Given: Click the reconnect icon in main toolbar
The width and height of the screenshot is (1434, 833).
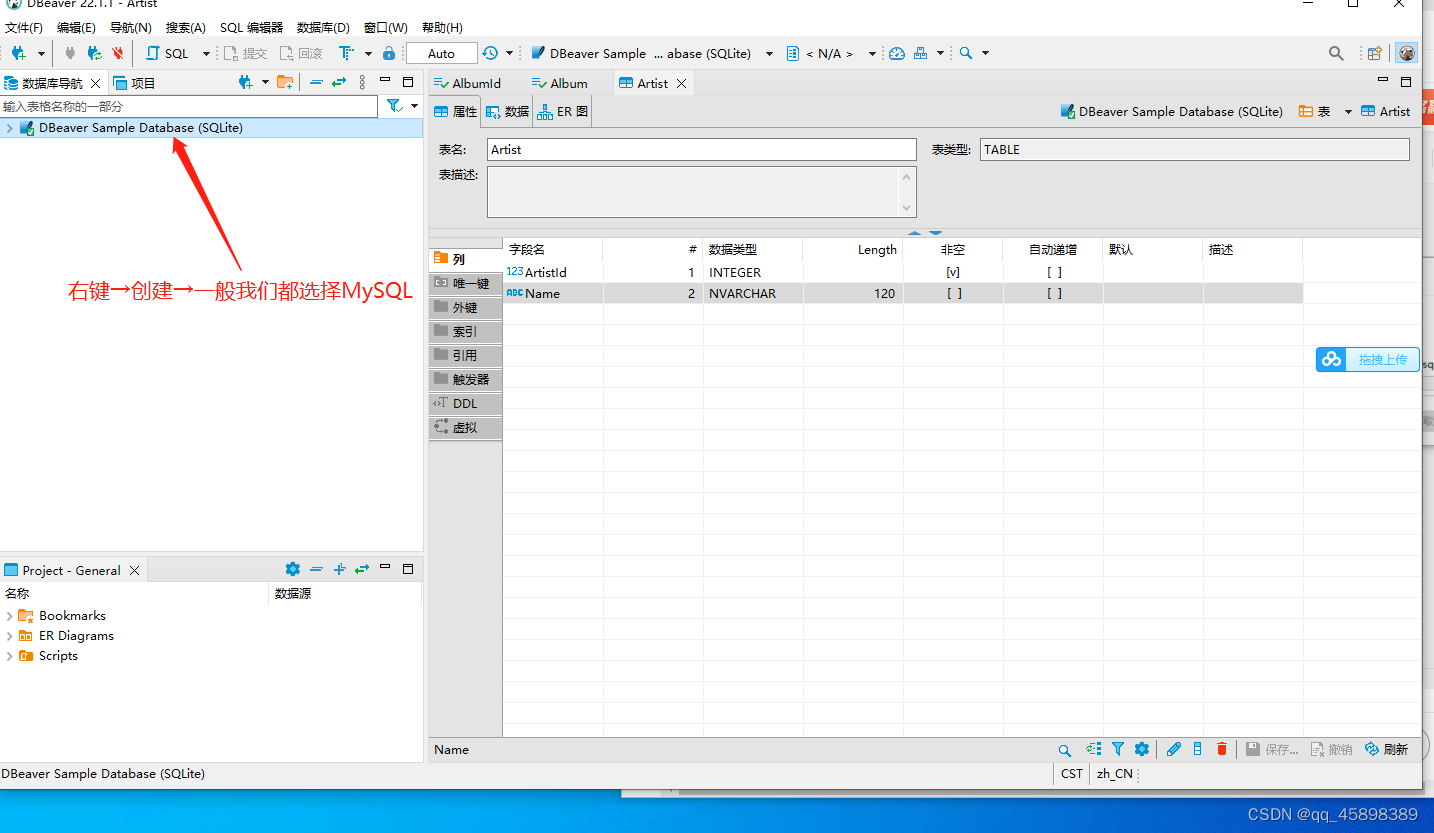Looking at the screenshot, I should (94, 53).
